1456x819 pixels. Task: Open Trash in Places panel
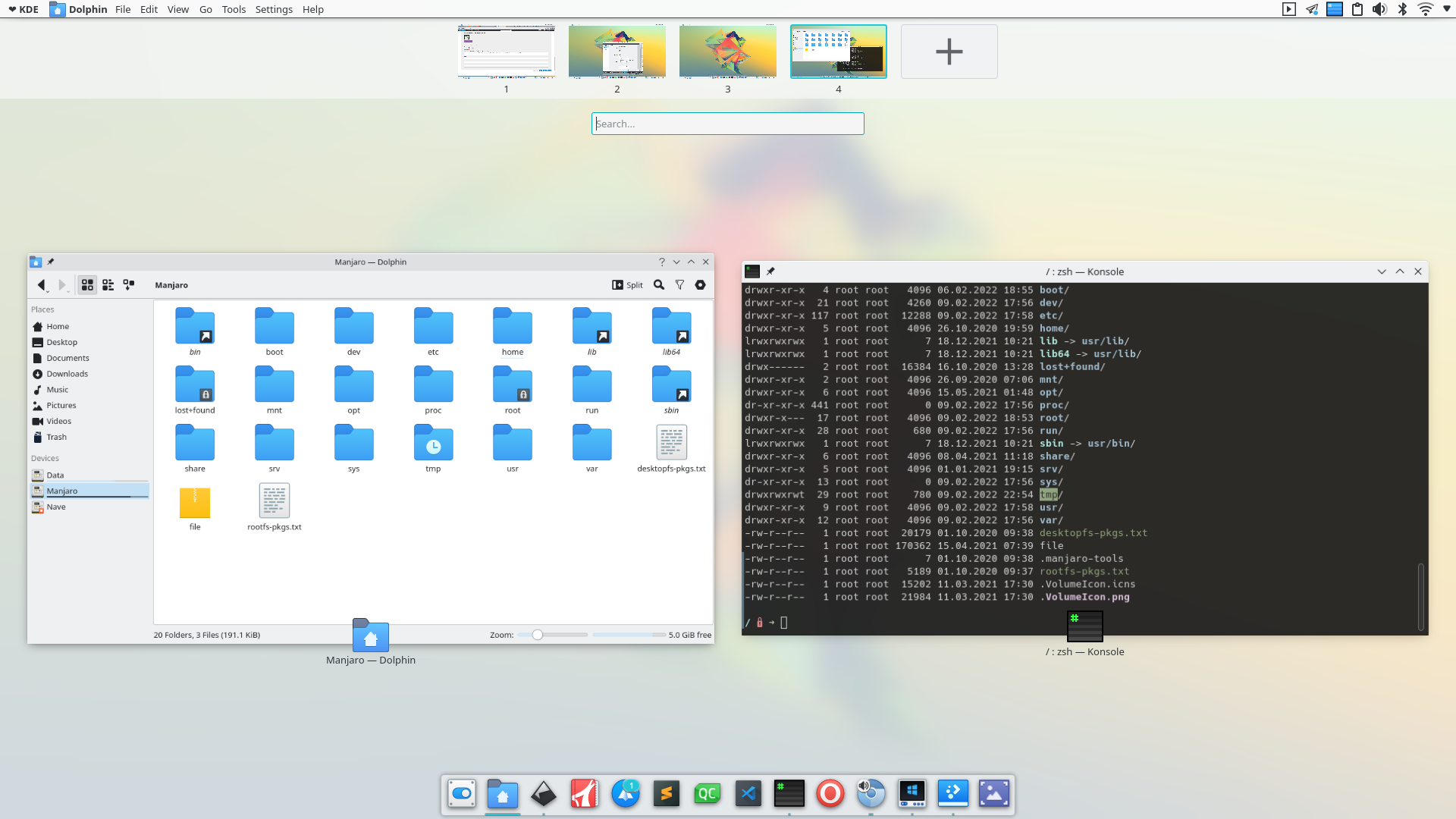pyautogui.click(x=89, y=437)
